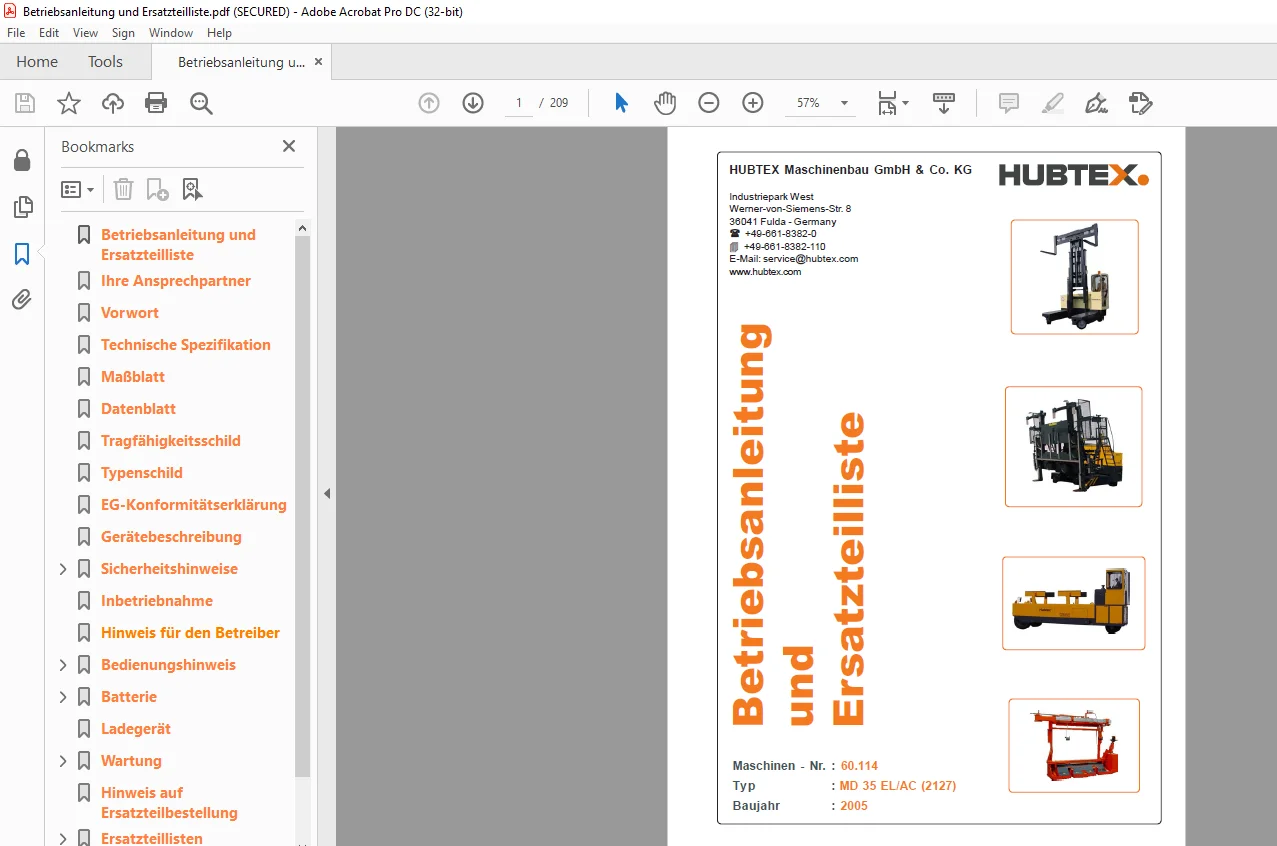Jump to Ladegerät bookmark
Screen dimensions: 1277x846
tap(136, 729)
